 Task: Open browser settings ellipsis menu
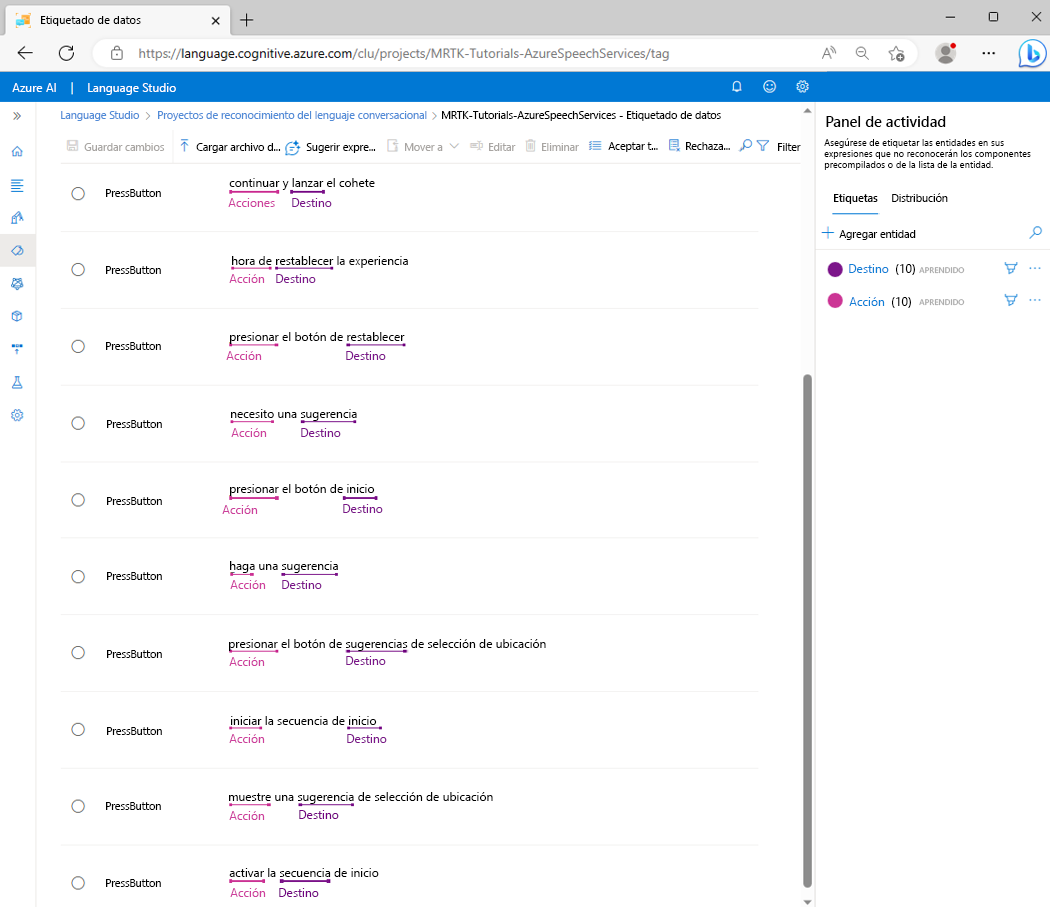coord(988,53)
